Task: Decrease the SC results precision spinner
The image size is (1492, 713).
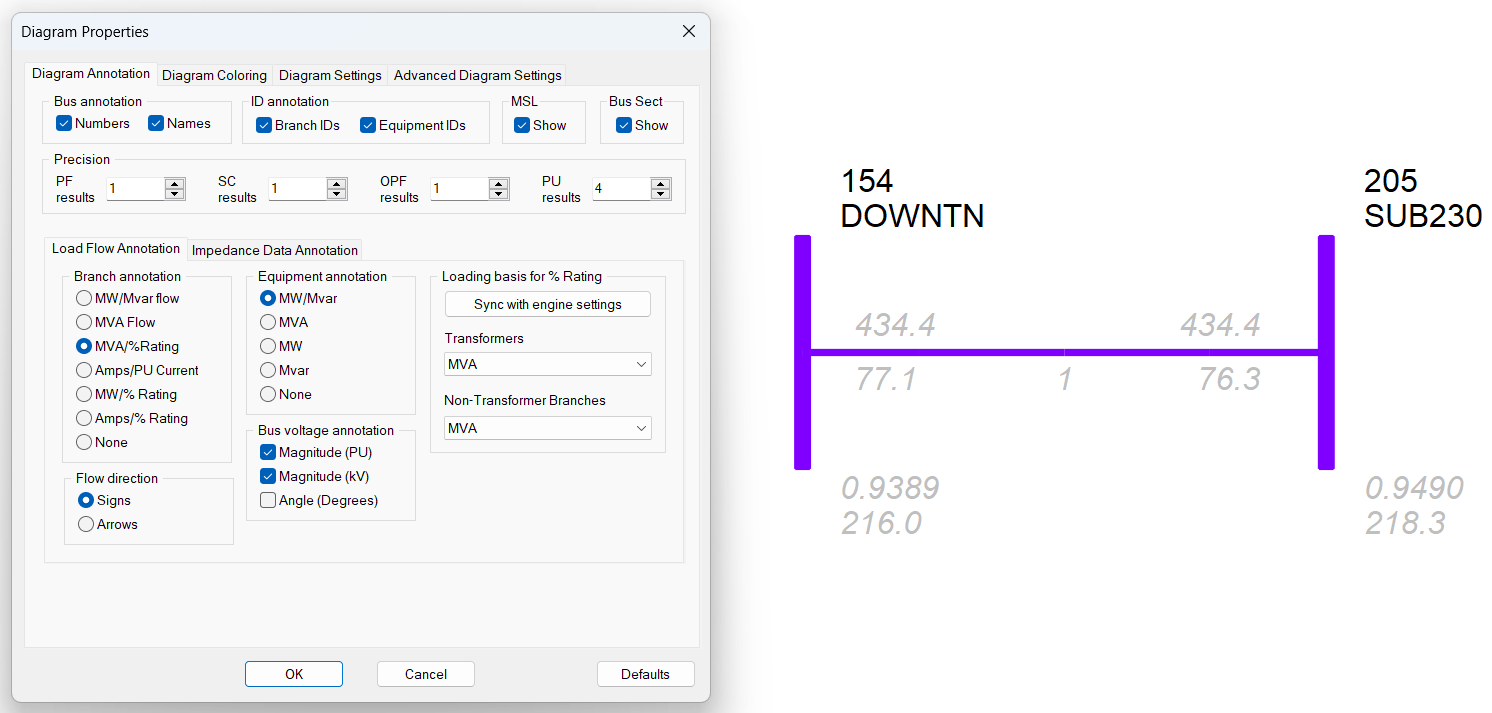Action: pos(337,194)
